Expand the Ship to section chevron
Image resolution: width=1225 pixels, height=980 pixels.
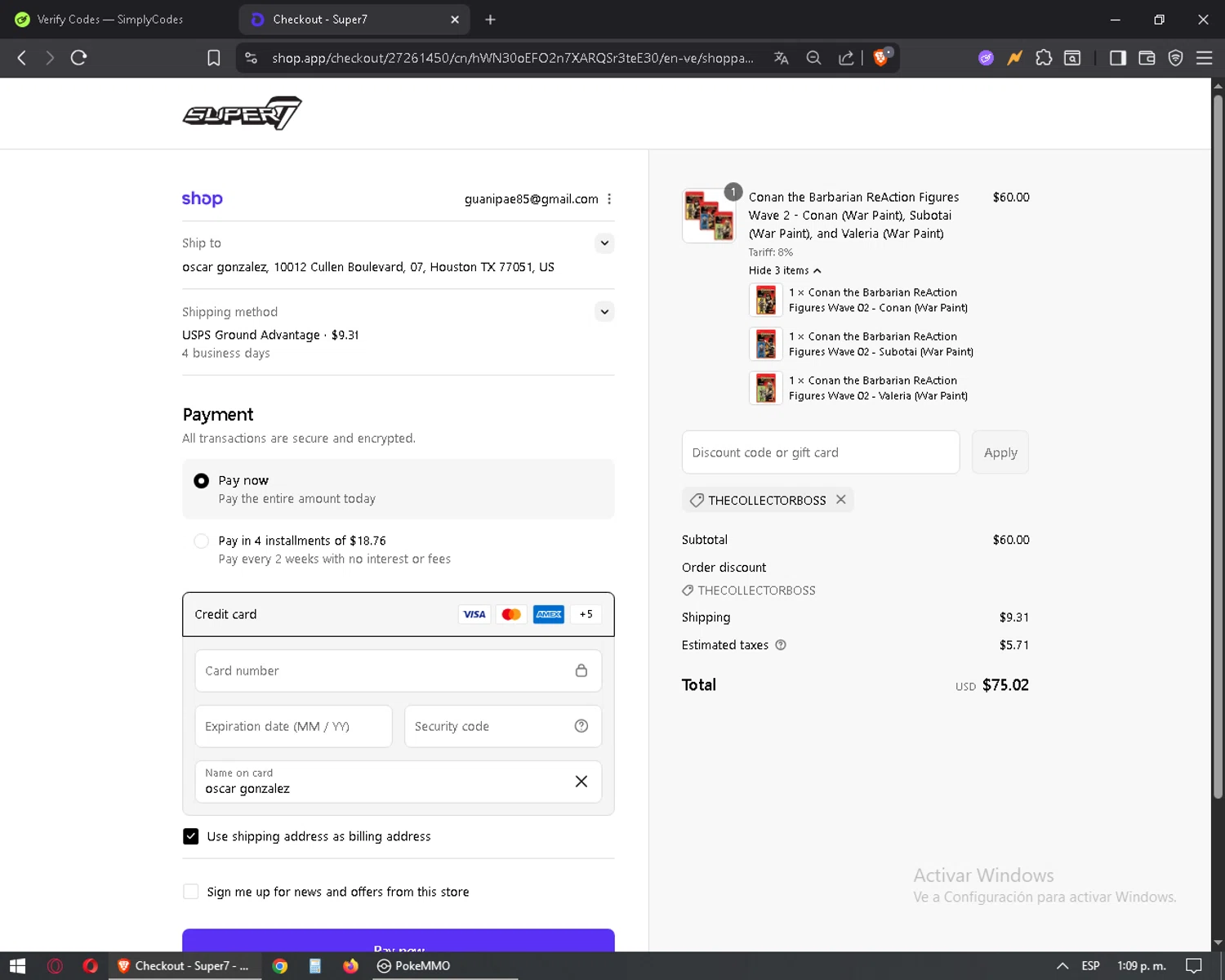click(604, 243)
